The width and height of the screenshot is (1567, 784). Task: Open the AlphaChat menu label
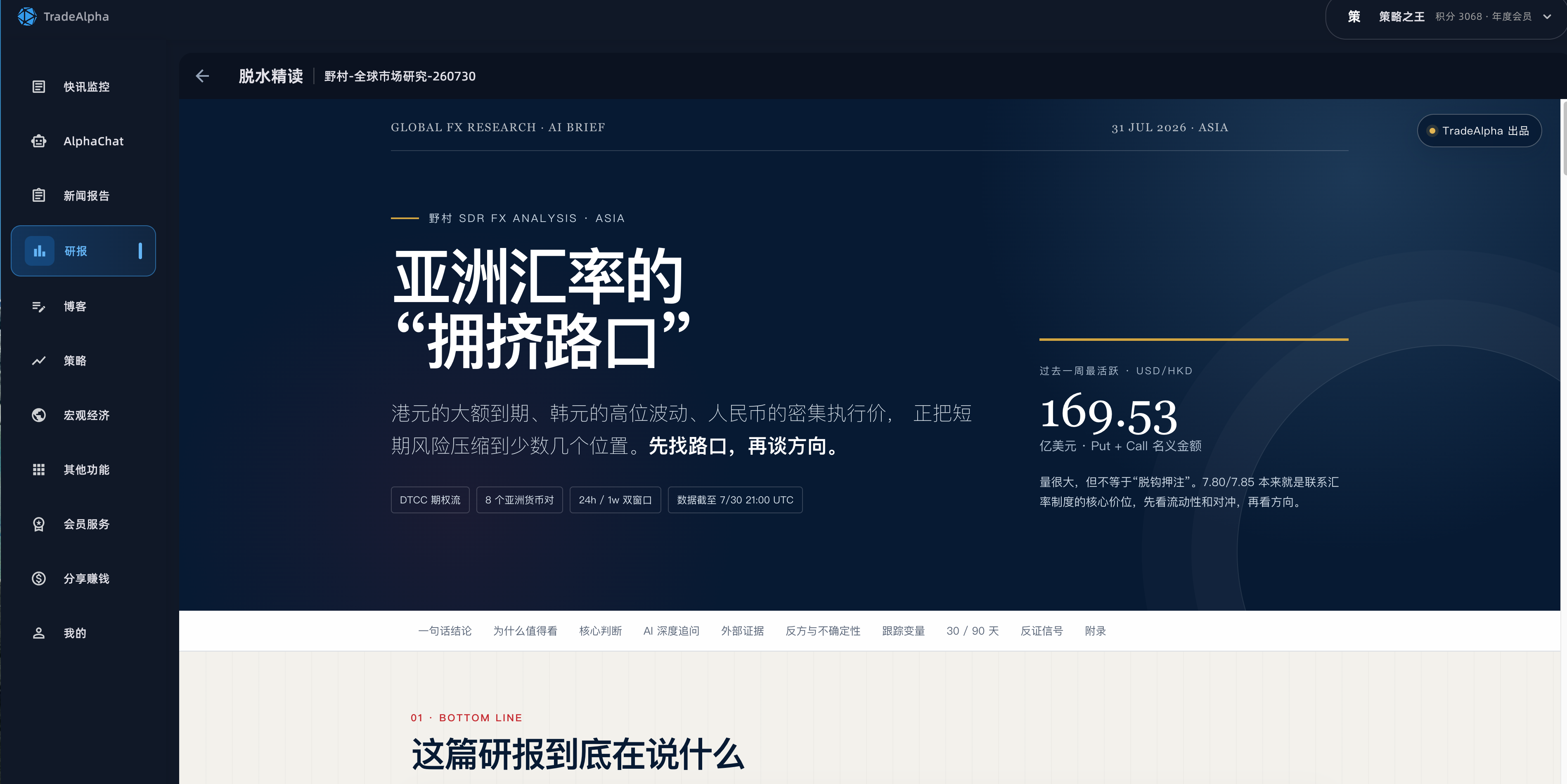point(94,141)
